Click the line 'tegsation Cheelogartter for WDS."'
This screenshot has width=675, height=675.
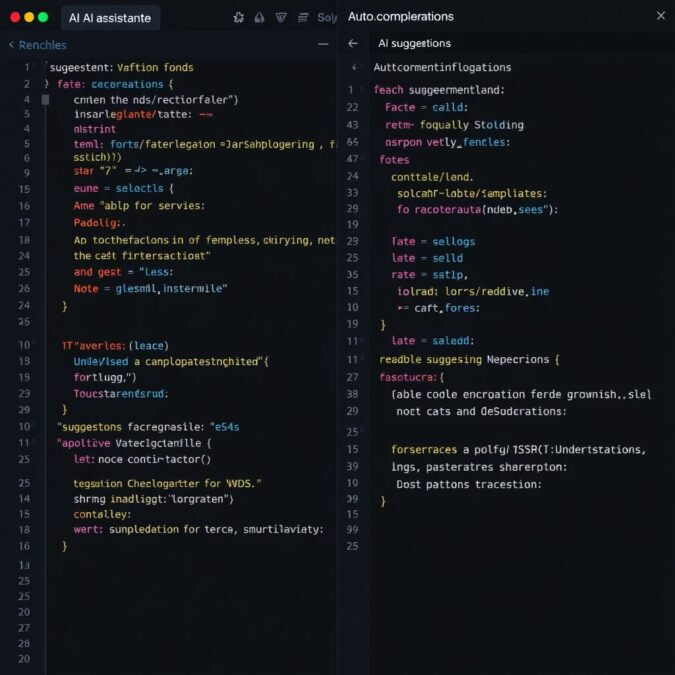(167, 483)
